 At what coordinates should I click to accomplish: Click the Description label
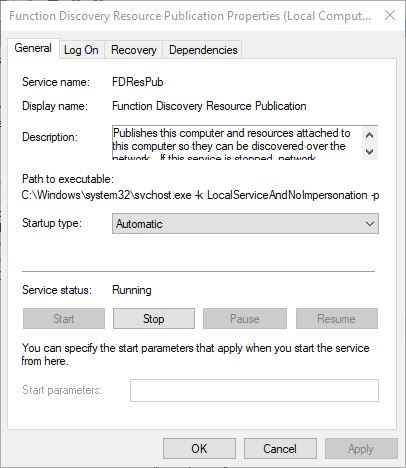pos(50,137)
